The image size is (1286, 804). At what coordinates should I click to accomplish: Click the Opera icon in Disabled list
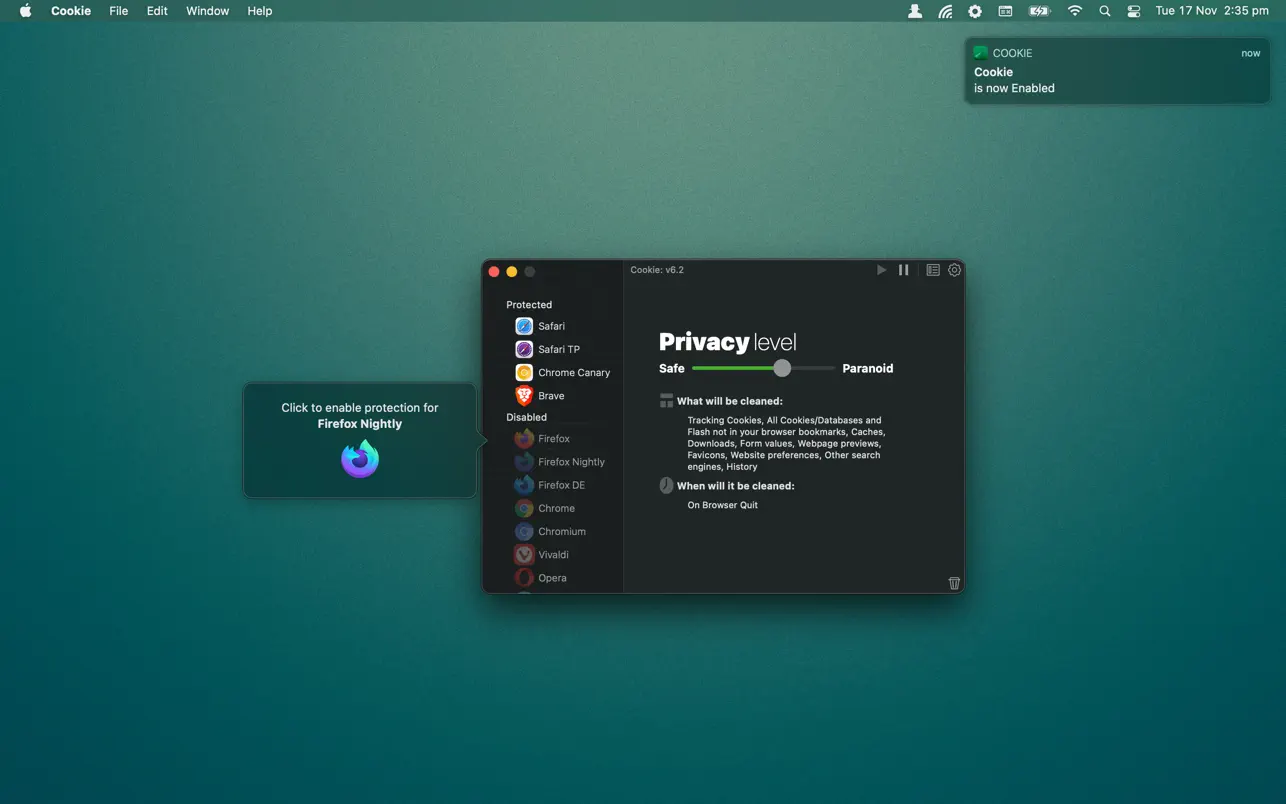(524, 578)
